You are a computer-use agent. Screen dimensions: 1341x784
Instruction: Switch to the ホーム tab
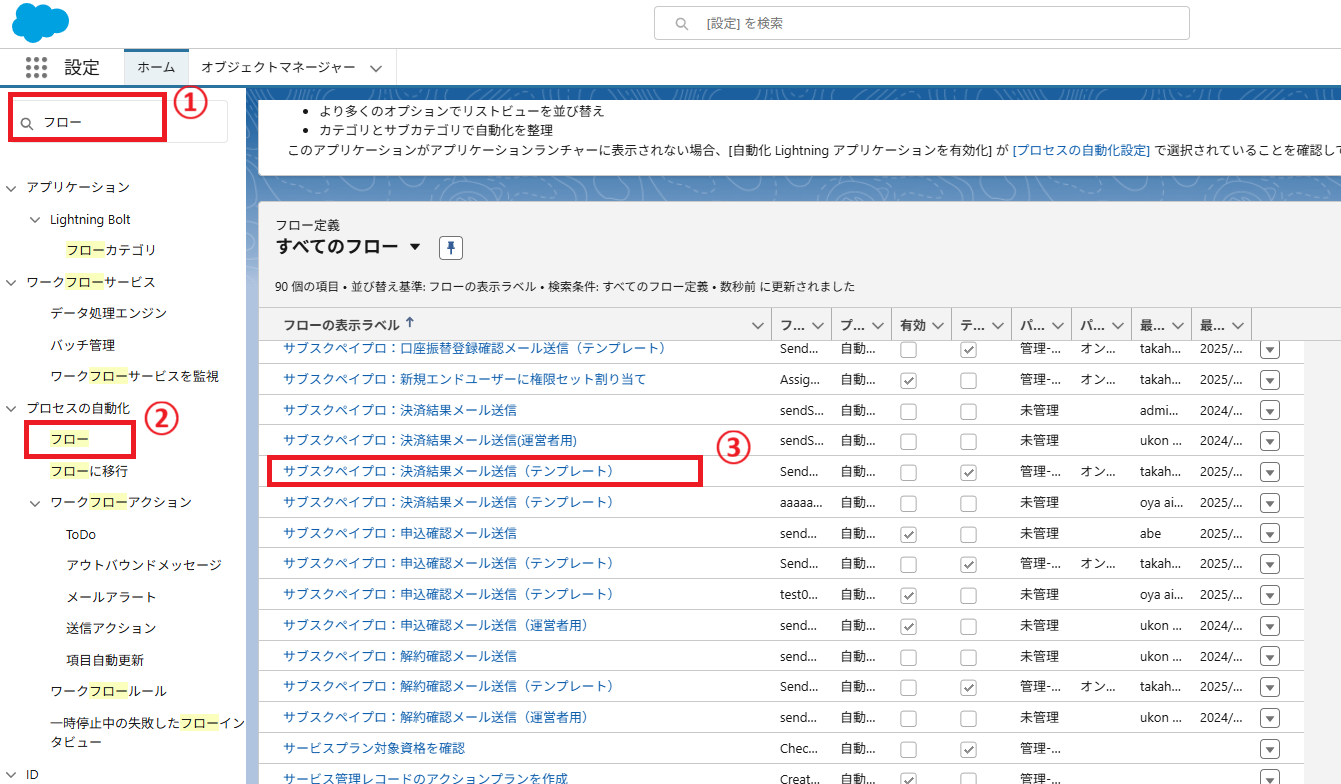(156, 67)
